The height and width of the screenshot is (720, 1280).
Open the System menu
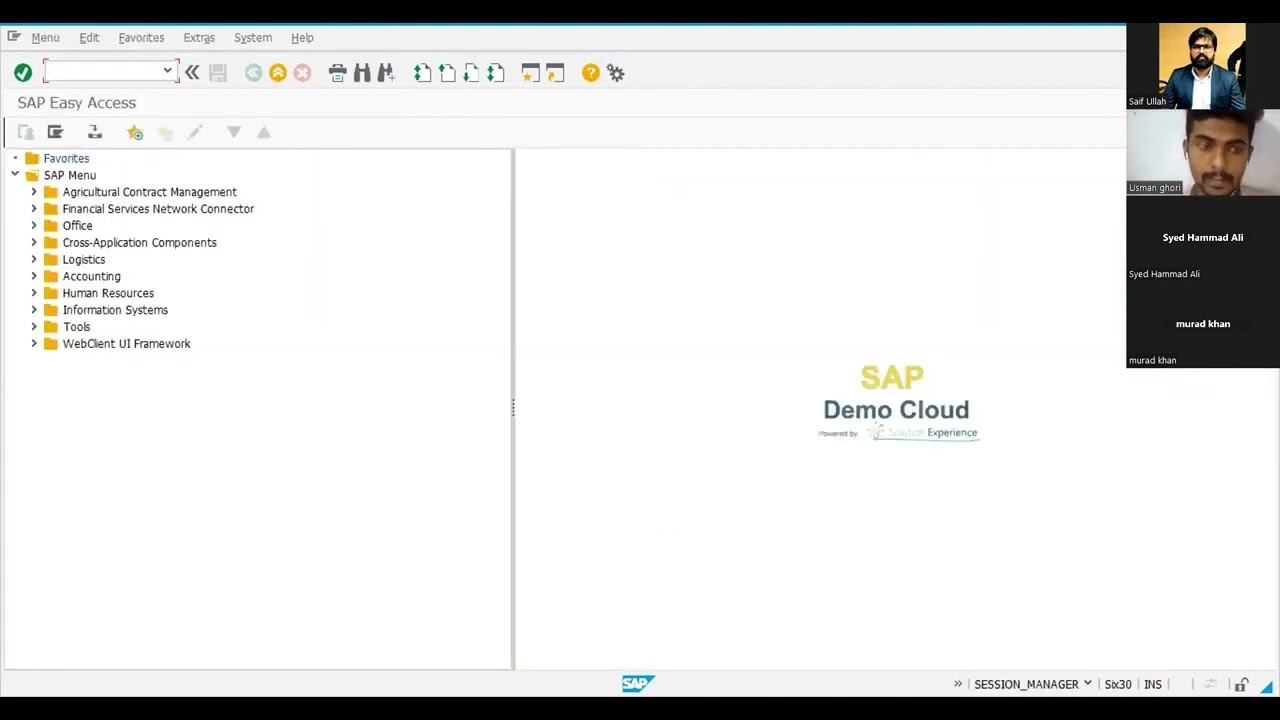tap(253, 37)
